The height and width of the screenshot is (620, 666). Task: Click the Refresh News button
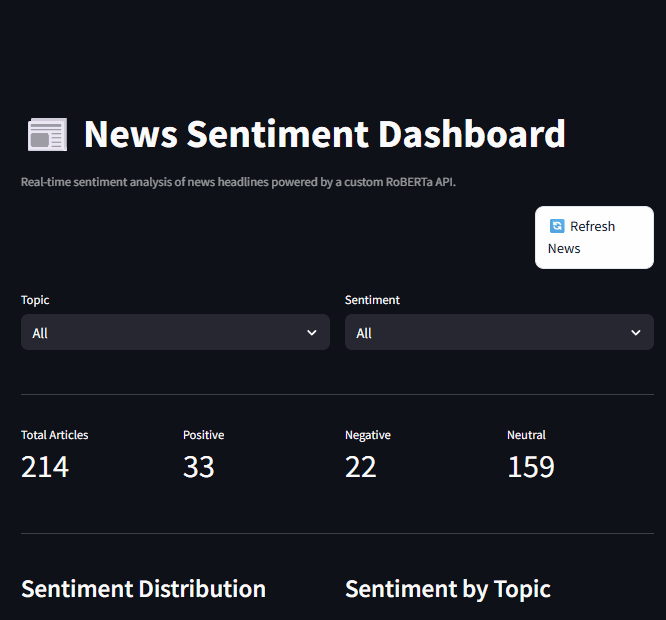[594, 237]
